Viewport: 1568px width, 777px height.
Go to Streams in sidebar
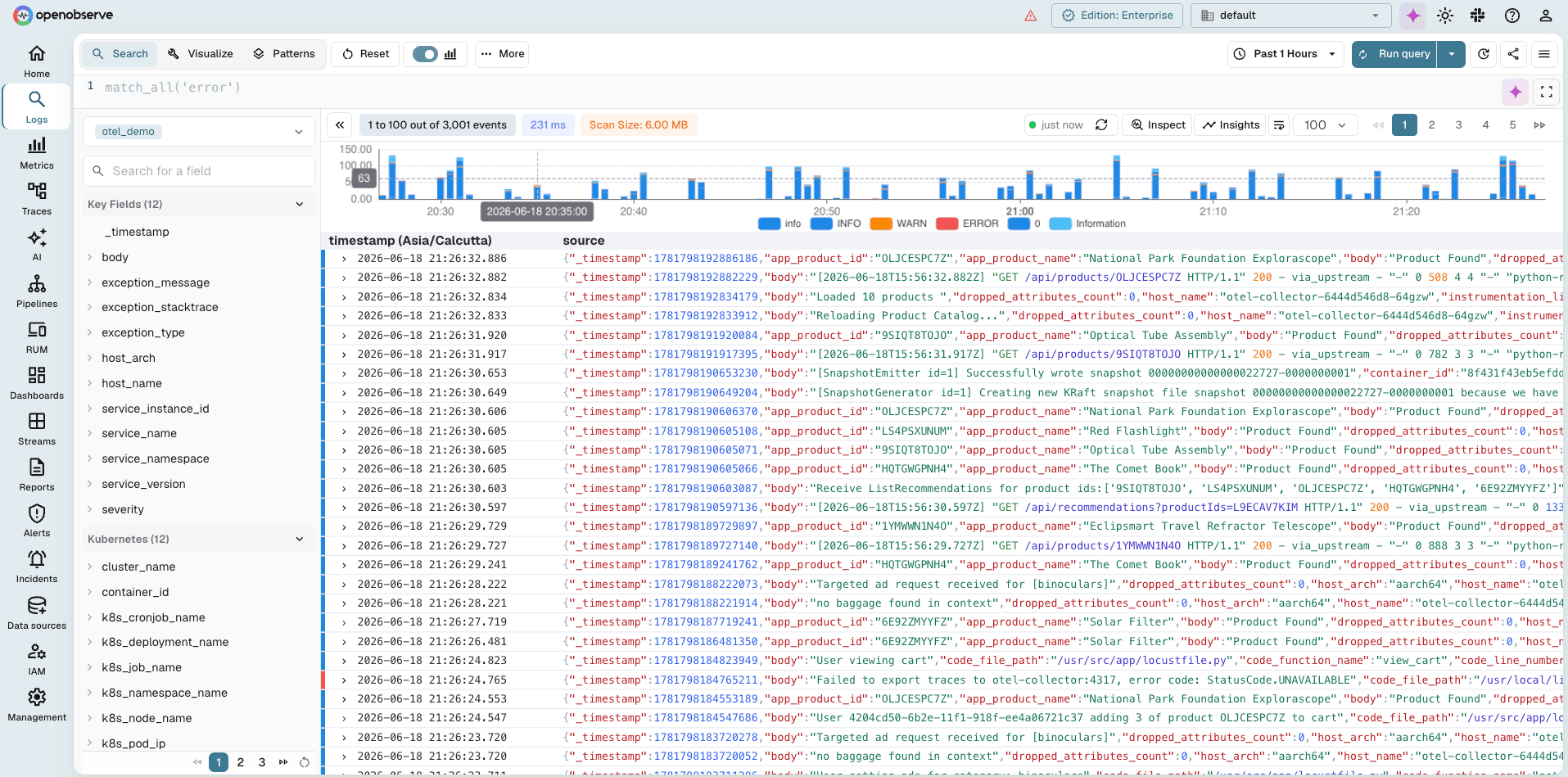tap(37, 429)
